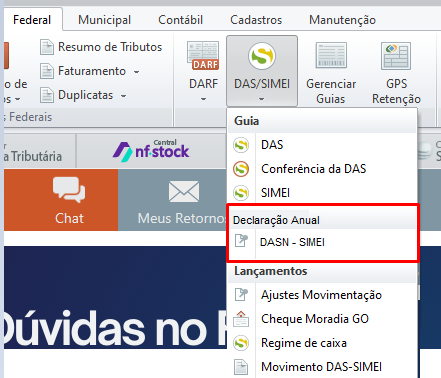The height and width of the screenshot is (378, 441).
Task: Click the Cheque Moradia GO icon
Action: (x=241, y=319)
